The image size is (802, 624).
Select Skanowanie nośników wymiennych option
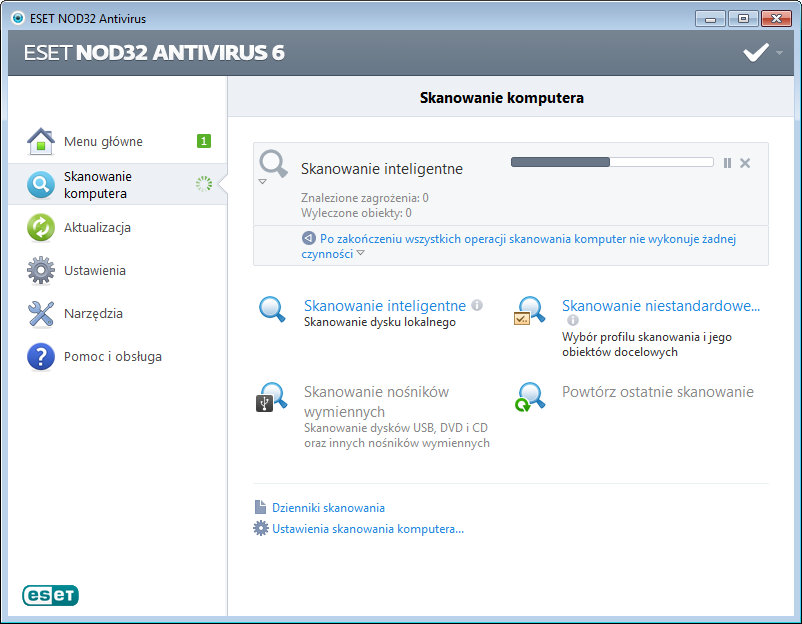click(376, 402)
